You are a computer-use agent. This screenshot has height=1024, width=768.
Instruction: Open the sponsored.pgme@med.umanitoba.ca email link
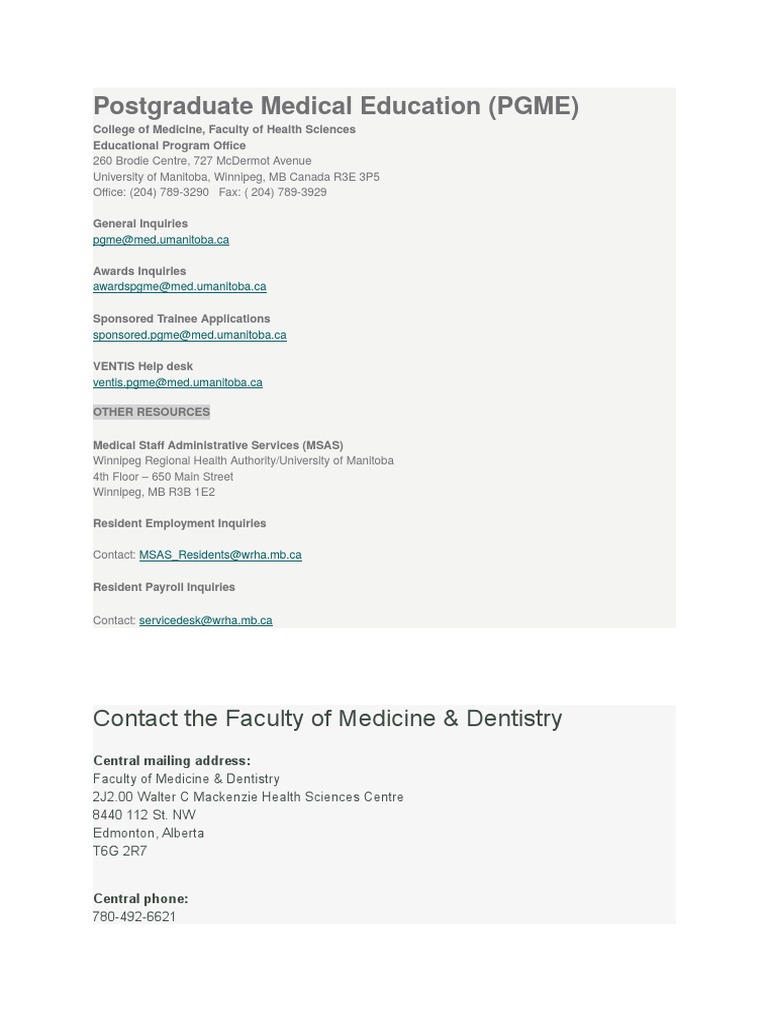[189, 335]
